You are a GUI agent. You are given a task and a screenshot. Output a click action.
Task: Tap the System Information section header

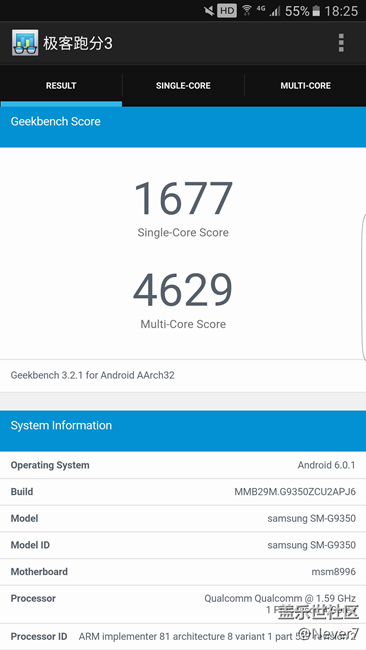pos(183,431)
